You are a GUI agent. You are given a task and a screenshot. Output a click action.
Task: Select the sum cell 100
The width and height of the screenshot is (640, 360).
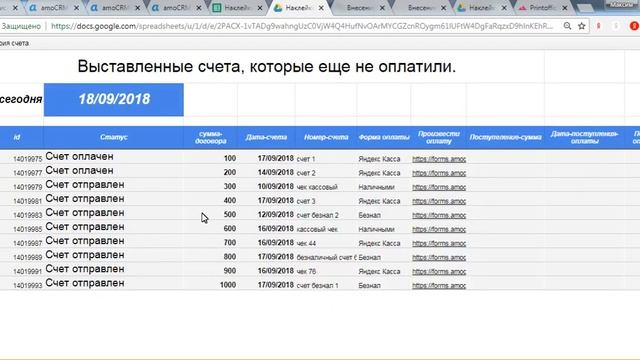coord(230,158)
